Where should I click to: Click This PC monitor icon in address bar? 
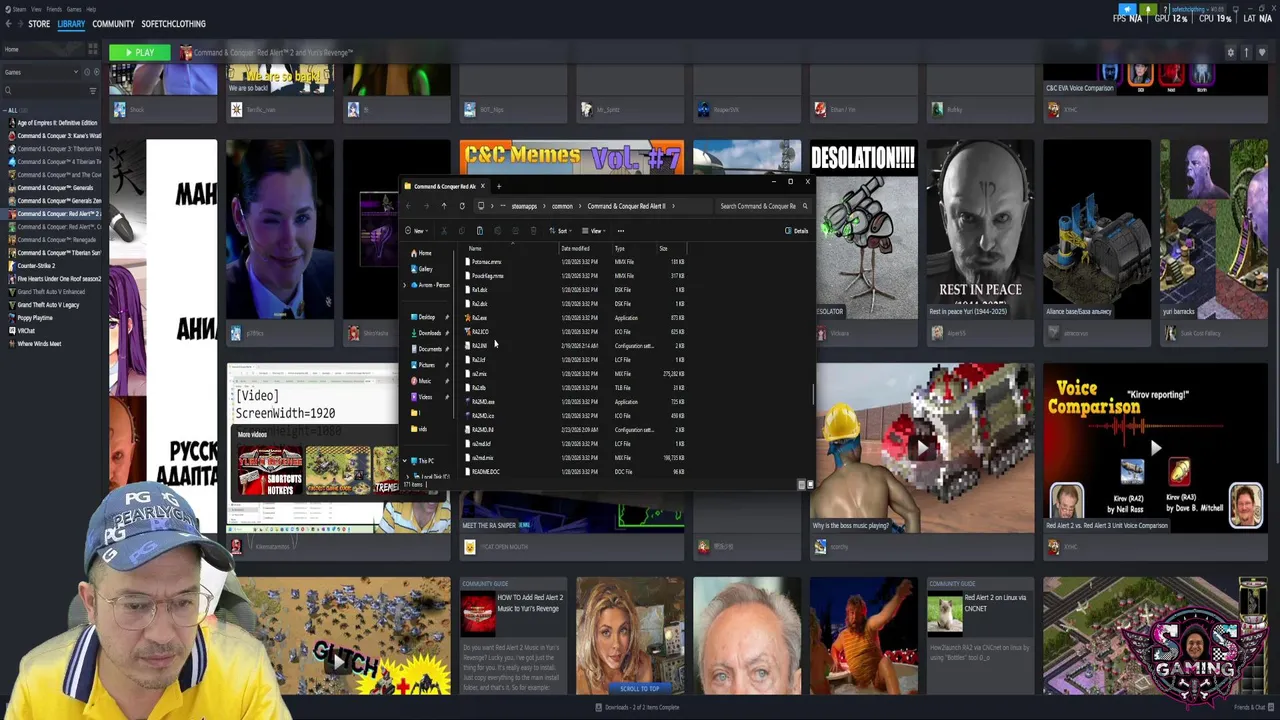(x=481, y=206)
